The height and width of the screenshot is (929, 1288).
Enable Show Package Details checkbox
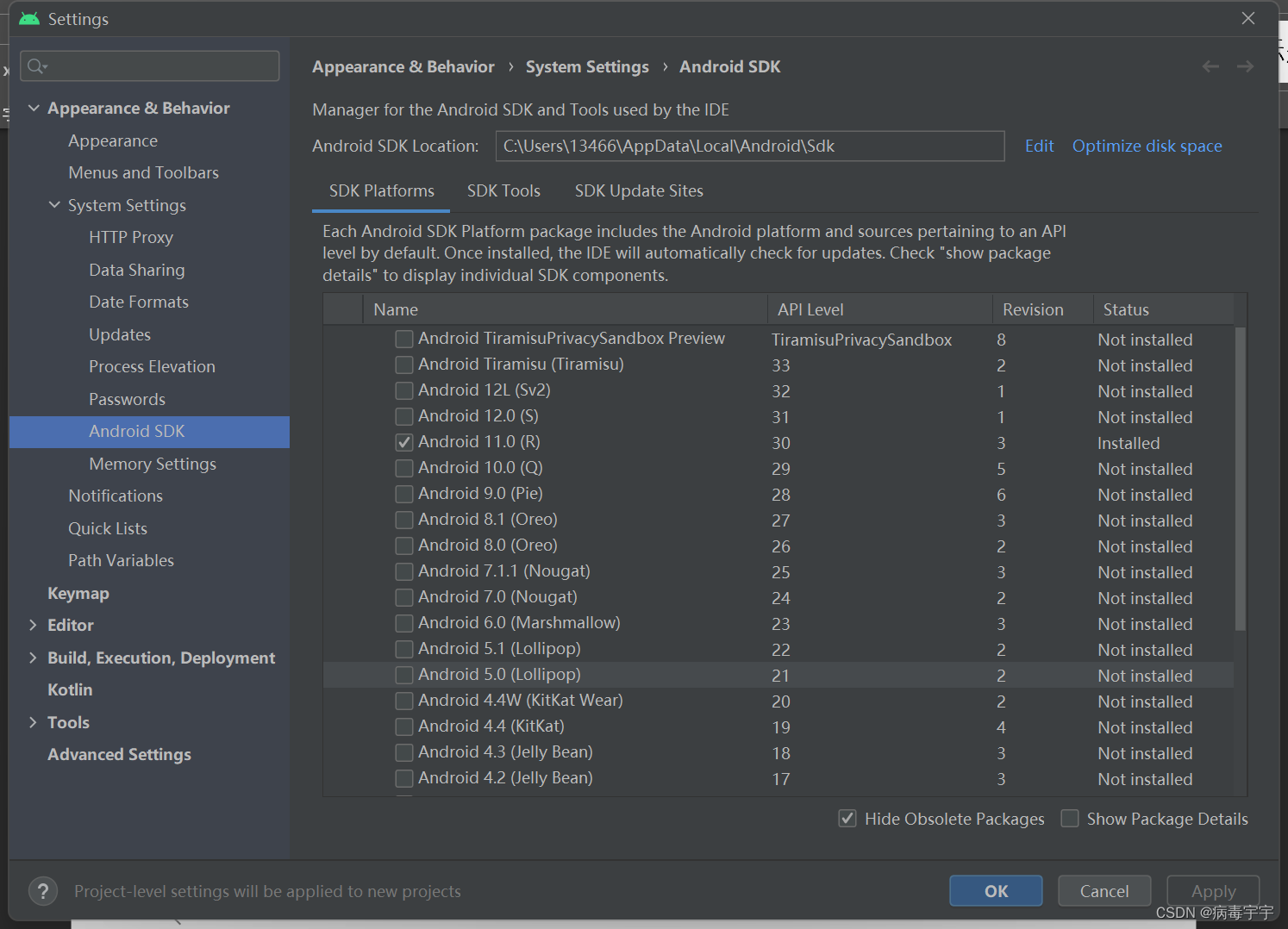pos(1070,819)
